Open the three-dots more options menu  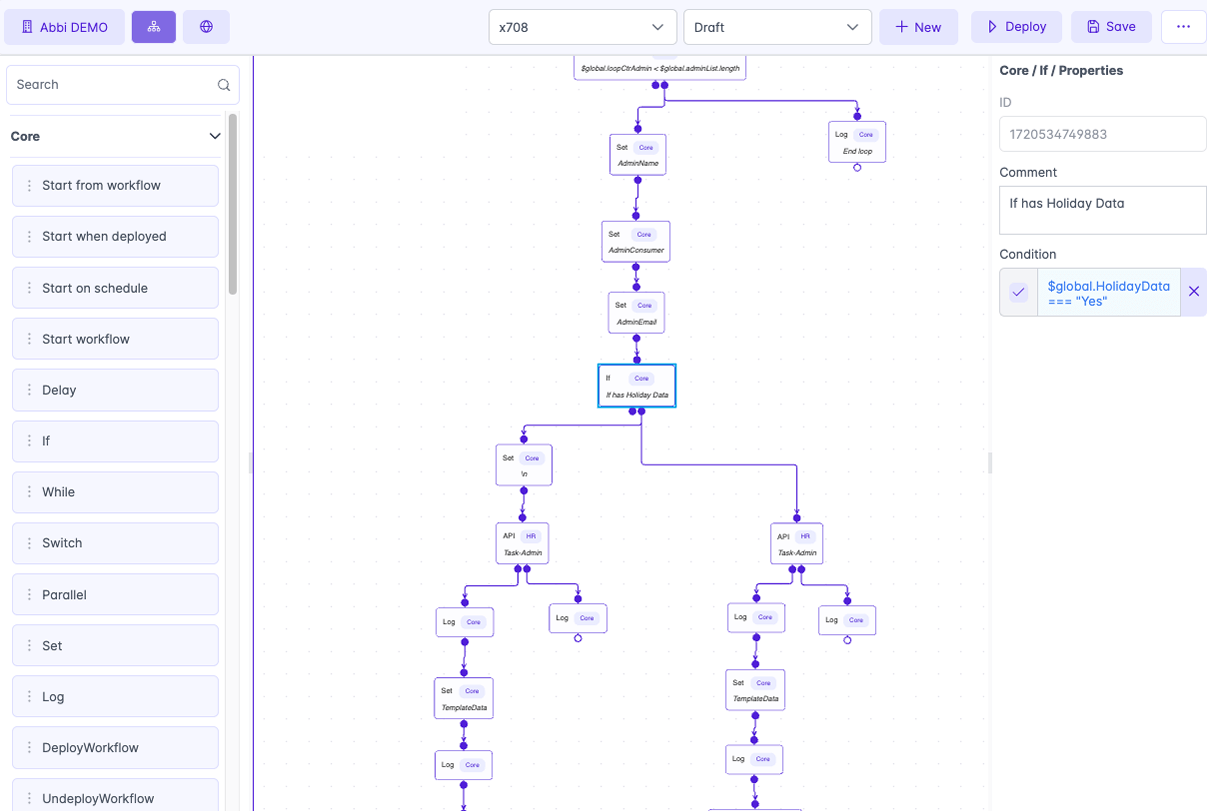[x=1183, y=27]
